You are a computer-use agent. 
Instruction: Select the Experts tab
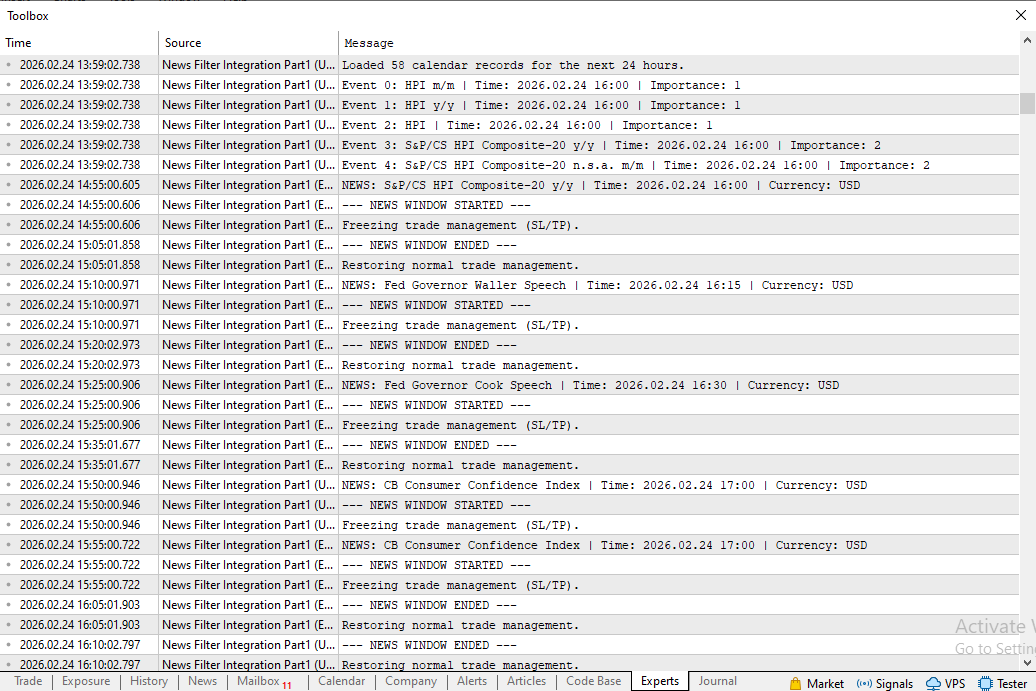(x=660, y=681)
